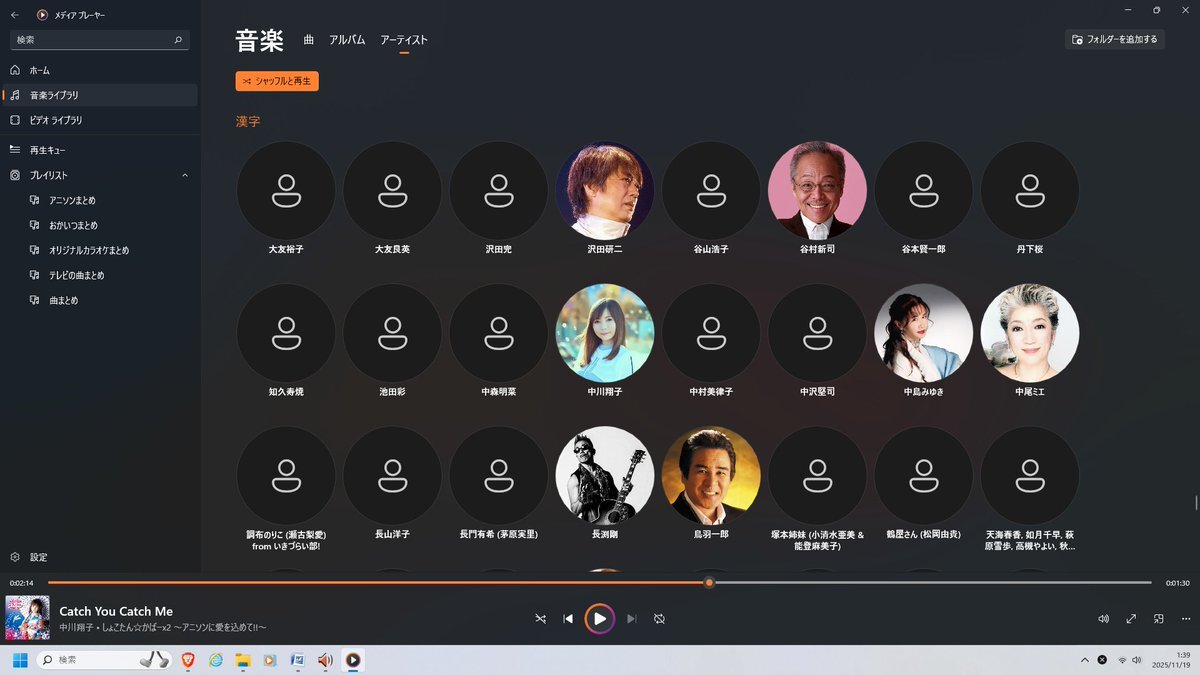Click the playback progress slider handle
This screenshot has width=1200, height=675.
[709, 582]
